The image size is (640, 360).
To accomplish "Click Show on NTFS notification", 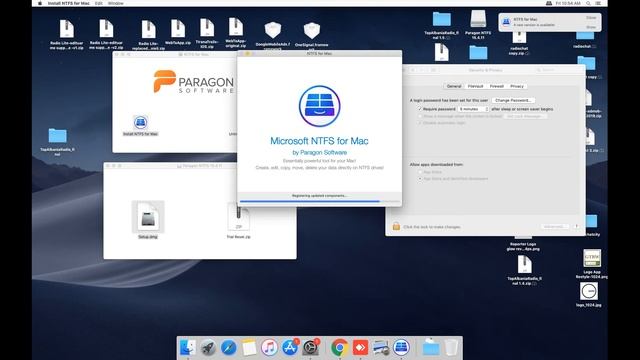I will [x=591, y=27].
